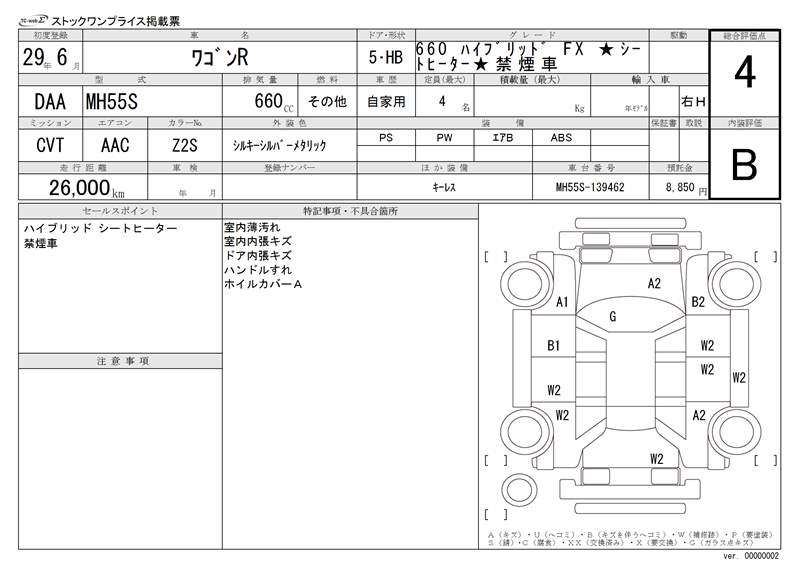The width and height of the screenshot is (800, 566).
Task: Click the セールスポイント section header
Action: click(120, 211)
